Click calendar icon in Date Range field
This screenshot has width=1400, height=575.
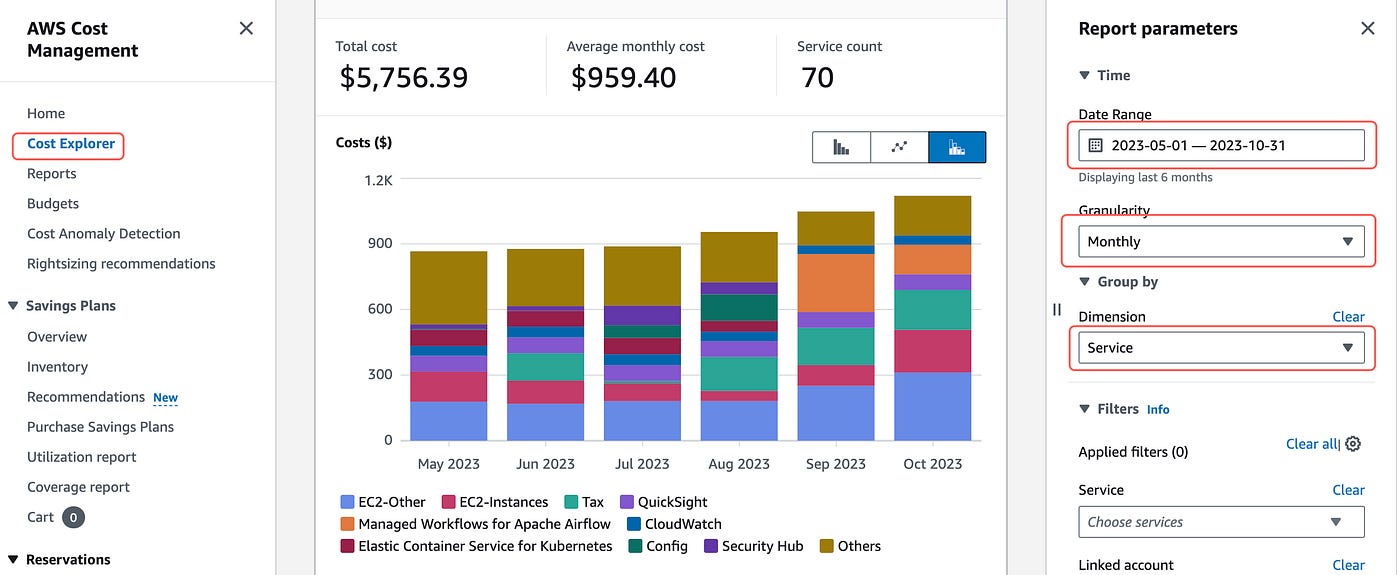click(1095, 145)
